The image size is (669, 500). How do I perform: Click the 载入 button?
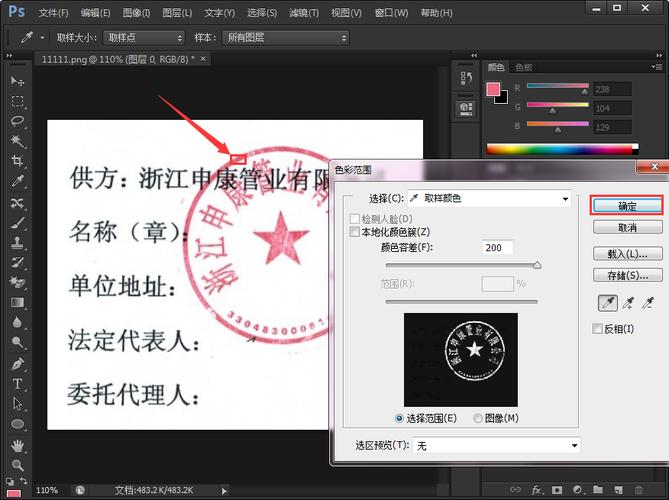tap(627, 254)
